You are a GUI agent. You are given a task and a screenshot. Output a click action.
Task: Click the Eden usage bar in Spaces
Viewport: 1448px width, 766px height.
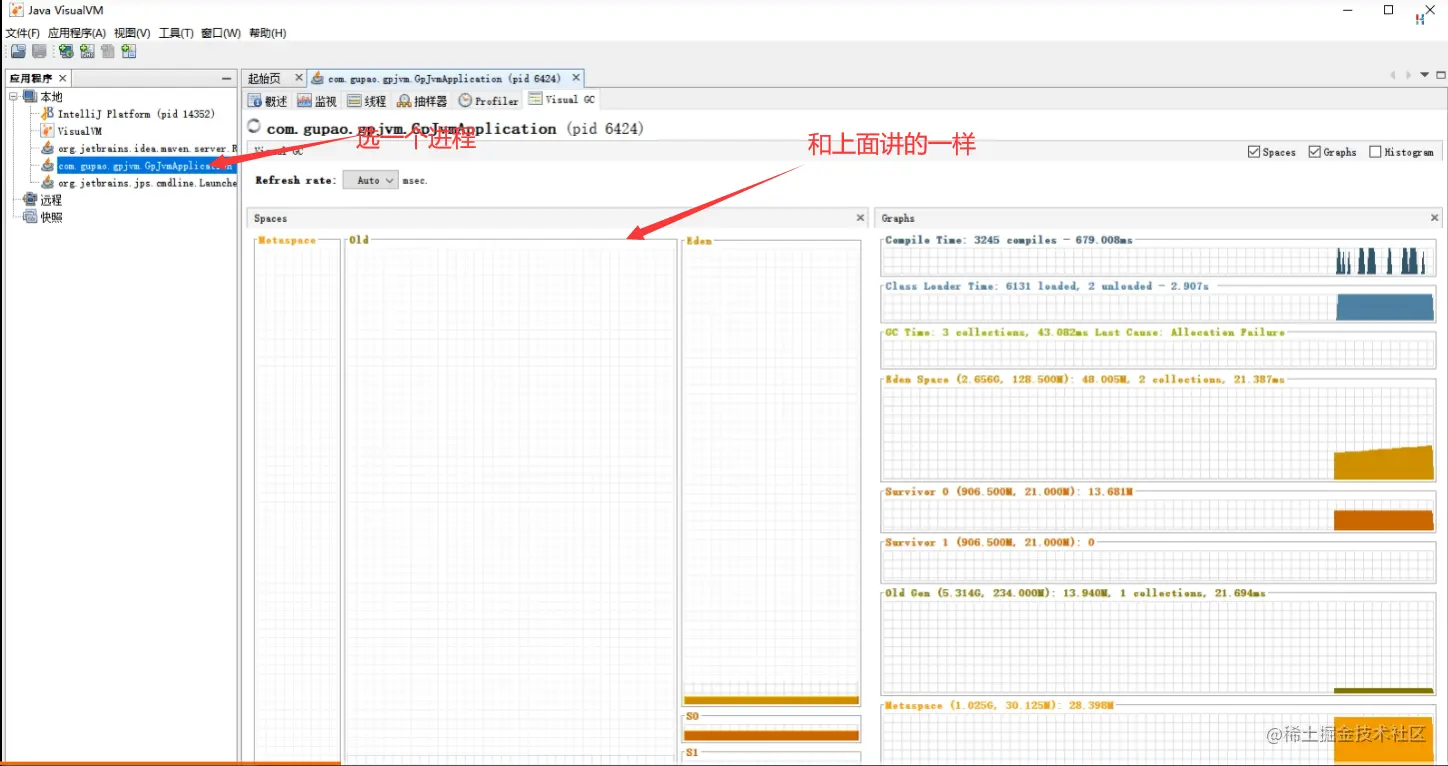click(x=771, y=700)
